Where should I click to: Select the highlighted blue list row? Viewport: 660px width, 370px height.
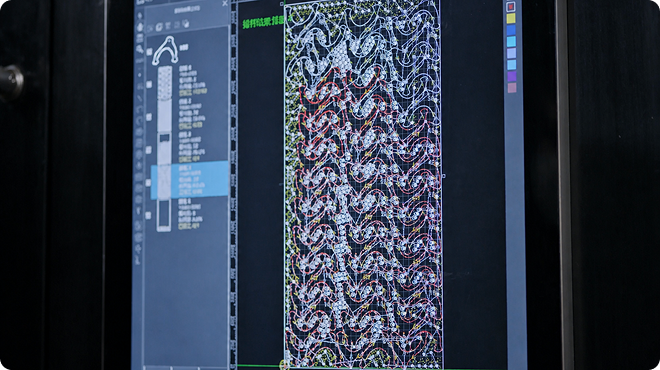click(190, 181)
